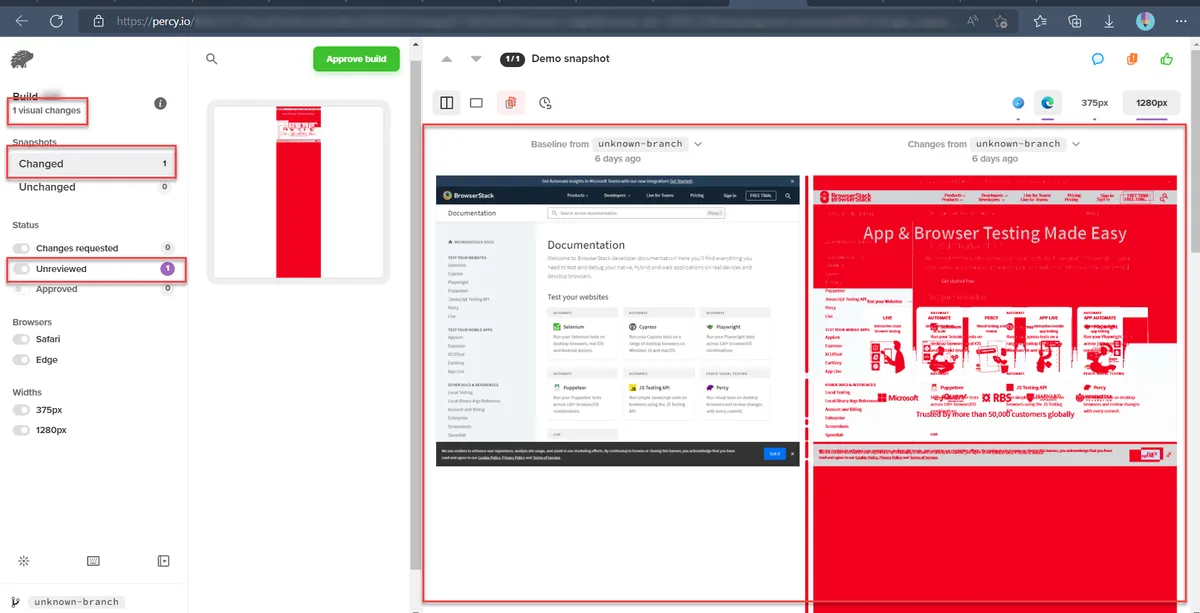The height and width of the screenshot is (613, 1200).
Task: Filter snapshots by Edge browser
Action: pyautogui.click(x=22, y=359)
